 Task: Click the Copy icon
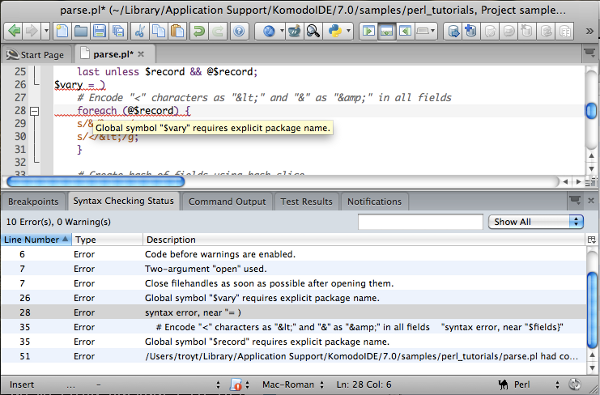tap(158, 31)
